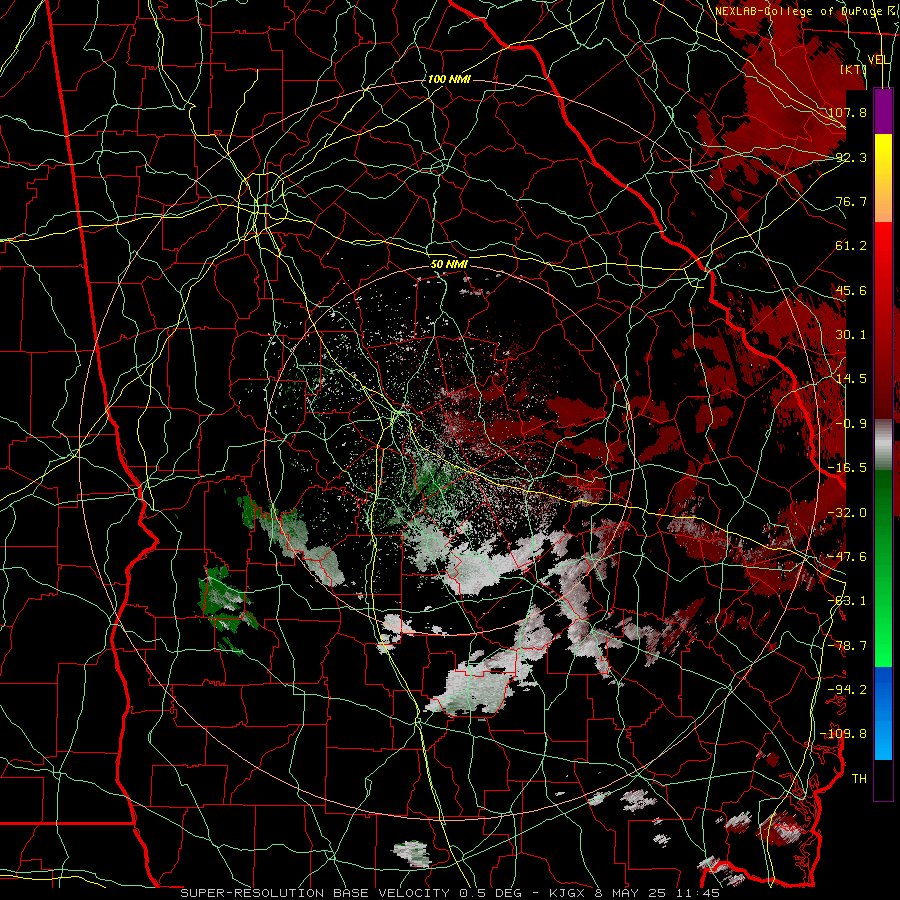Click the -0.9 velocity scale value
The height and width of the screenshot is (900, 900).
851,423
